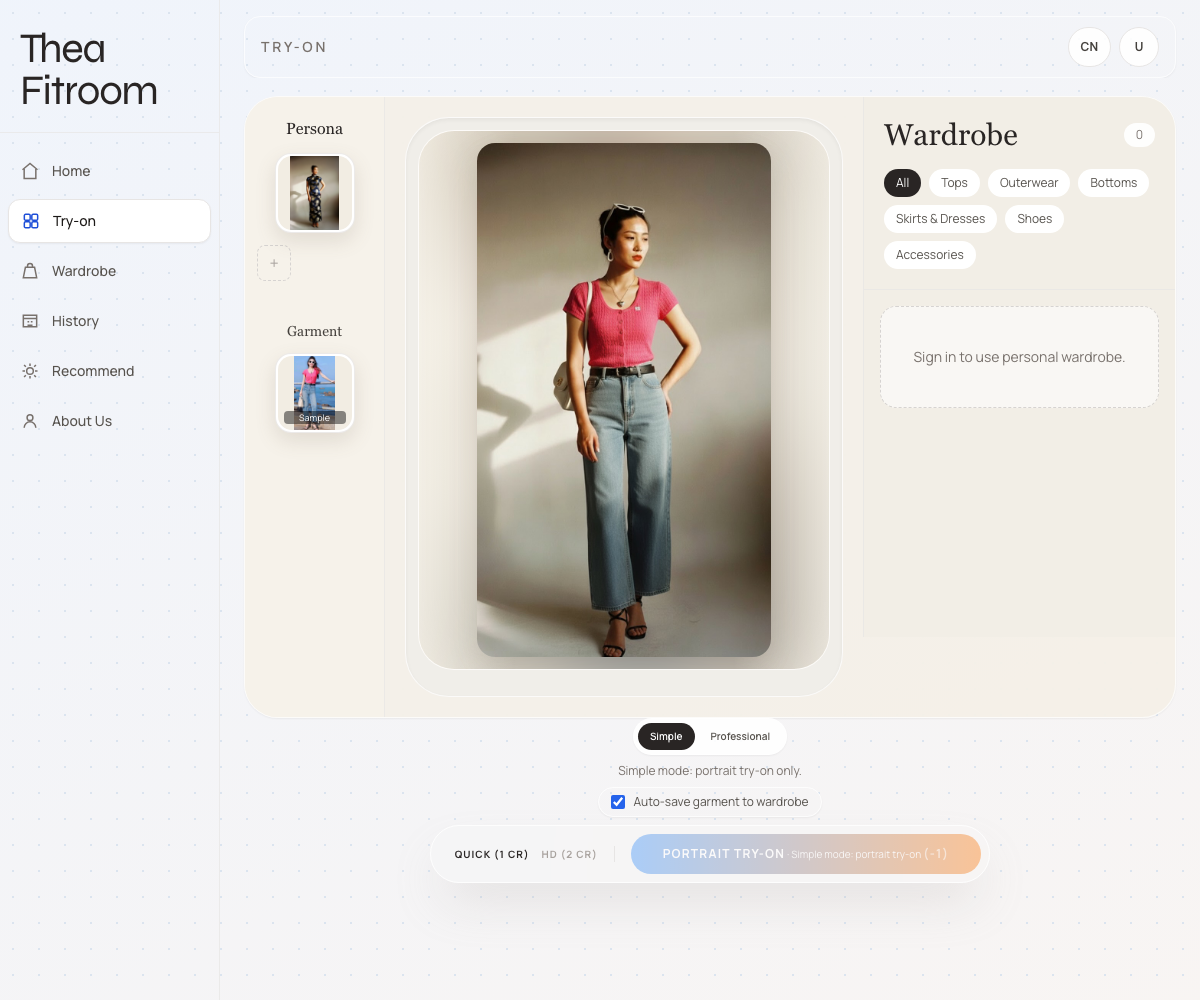1200x1000 pixels.
Task: Filter wardrobe by Outerwear
Action: pos(1028,183)
